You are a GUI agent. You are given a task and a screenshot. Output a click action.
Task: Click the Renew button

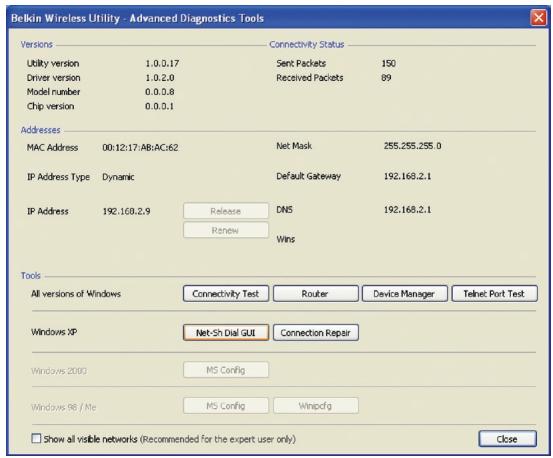click(226, 230)
